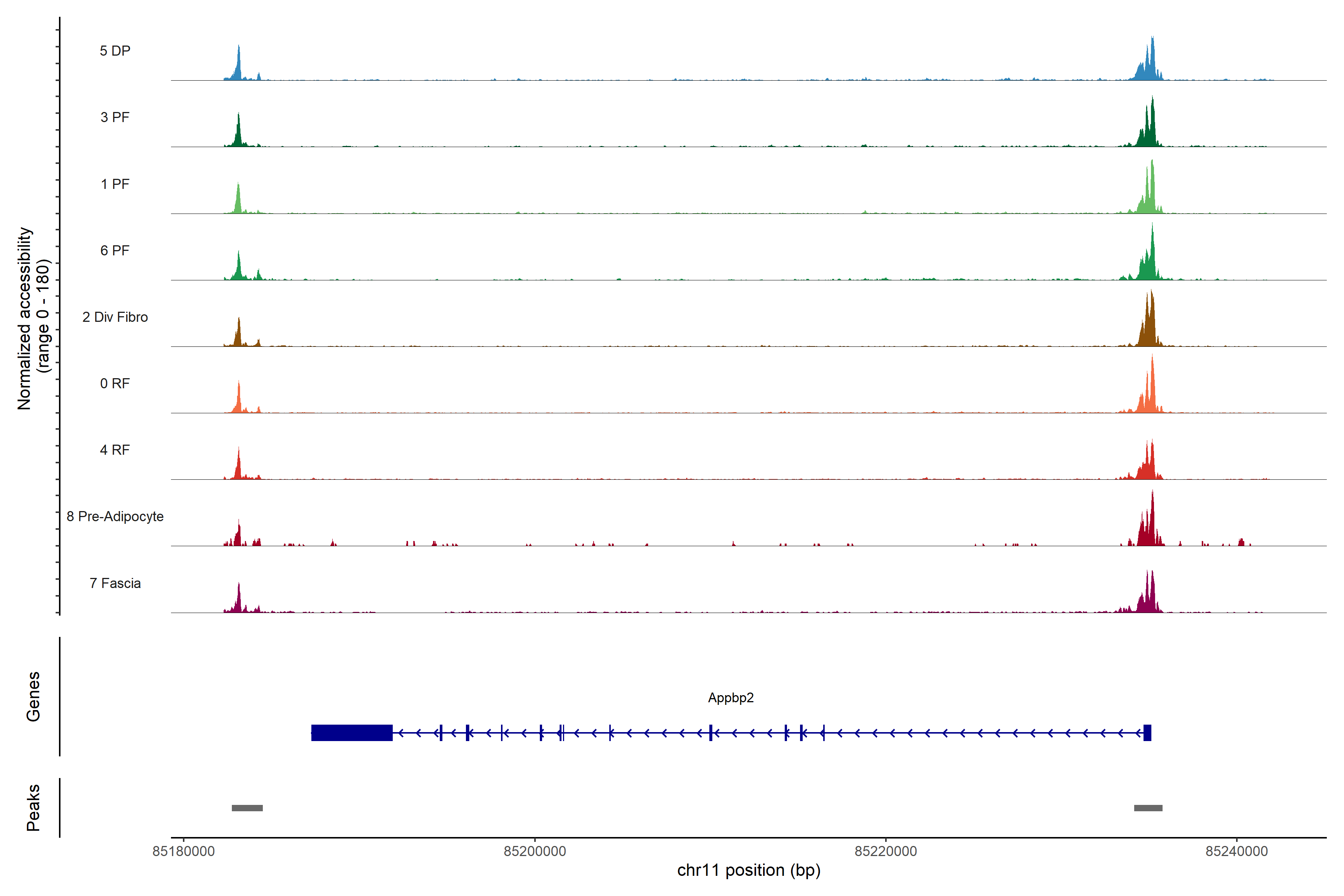Click the Appbp2 gene name label
1344x896 pixels.
(730, 698)
